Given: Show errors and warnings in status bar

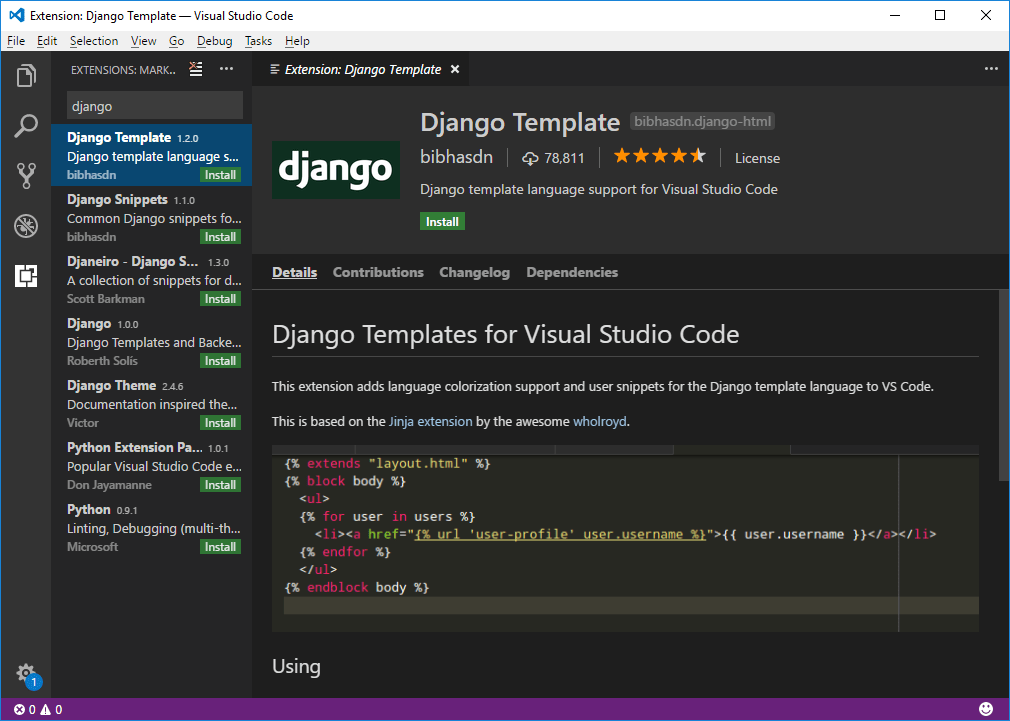Looking at the screenshot, I should pyautogui.click(x=38, y=709).
